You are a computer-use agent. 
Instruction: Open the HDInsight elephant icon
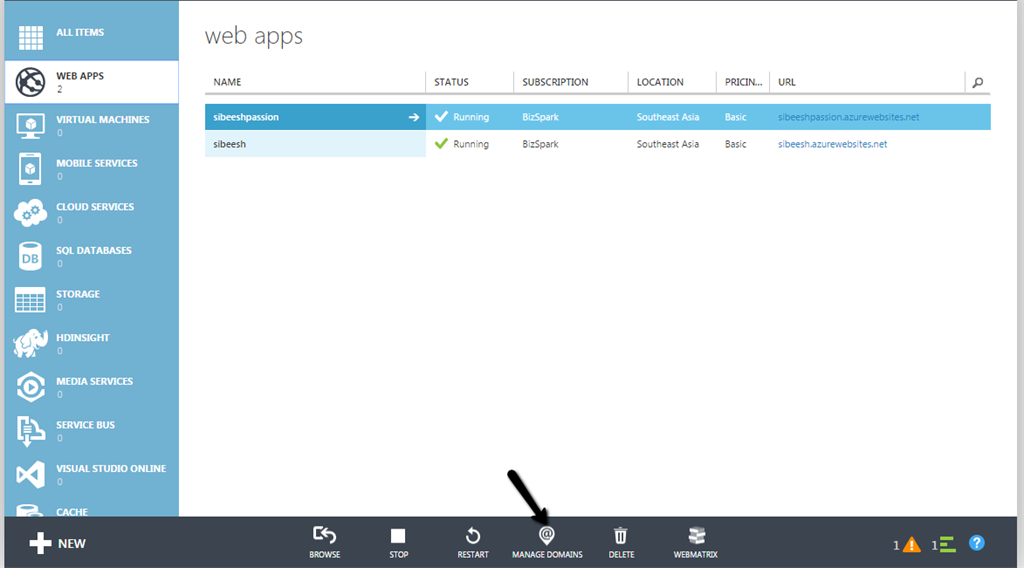click(30, 343)
